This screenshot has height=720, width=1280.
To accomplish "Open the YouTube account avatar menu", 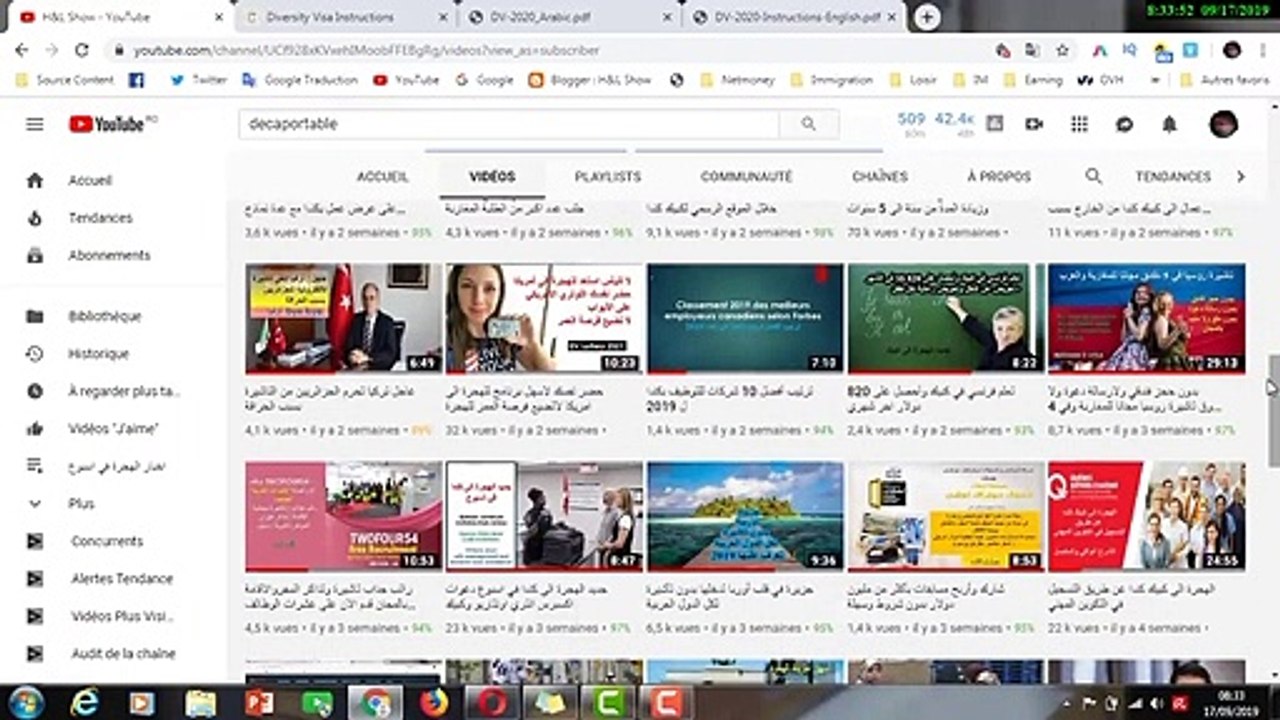I will [x=1223, y=124].
